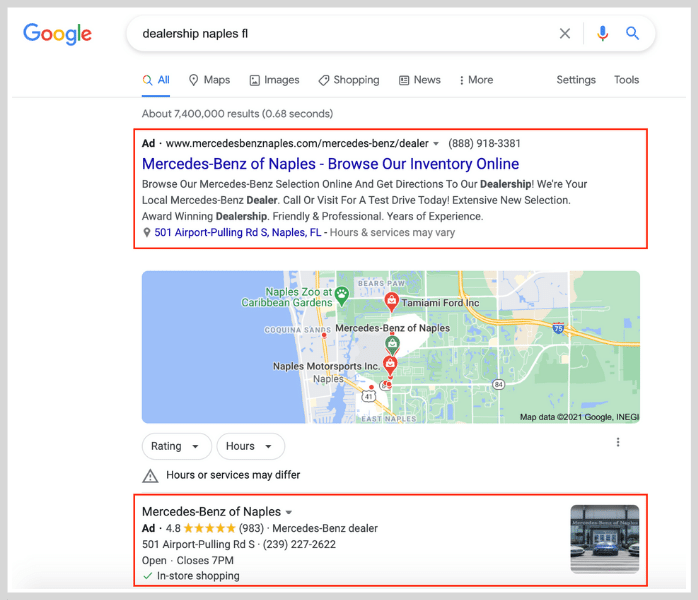698x600 pixels.
Task: Switch to the Maps tab
Action: point(209,80)
